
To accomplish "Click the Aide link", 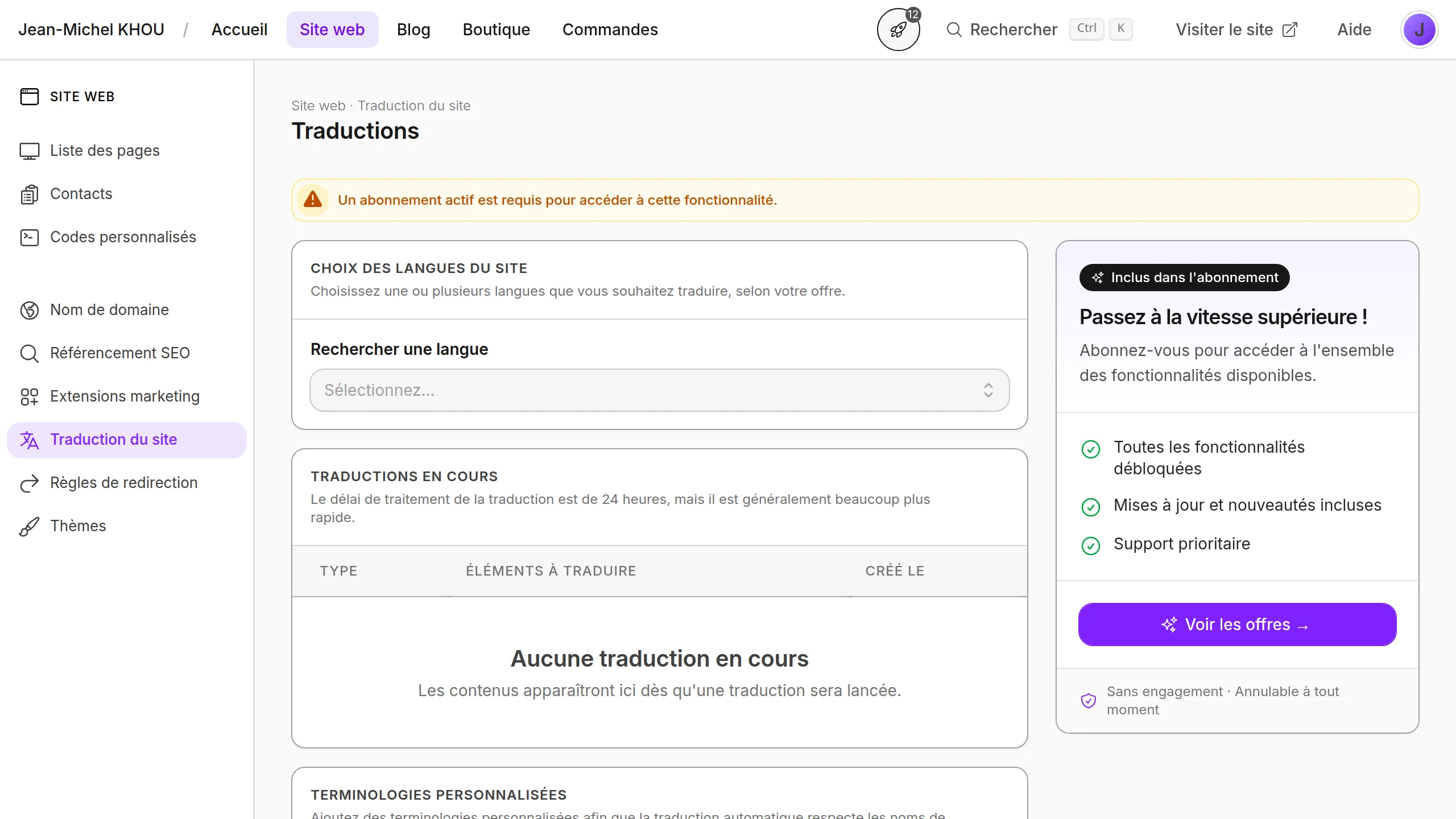I will click(x=1354, y=30).
